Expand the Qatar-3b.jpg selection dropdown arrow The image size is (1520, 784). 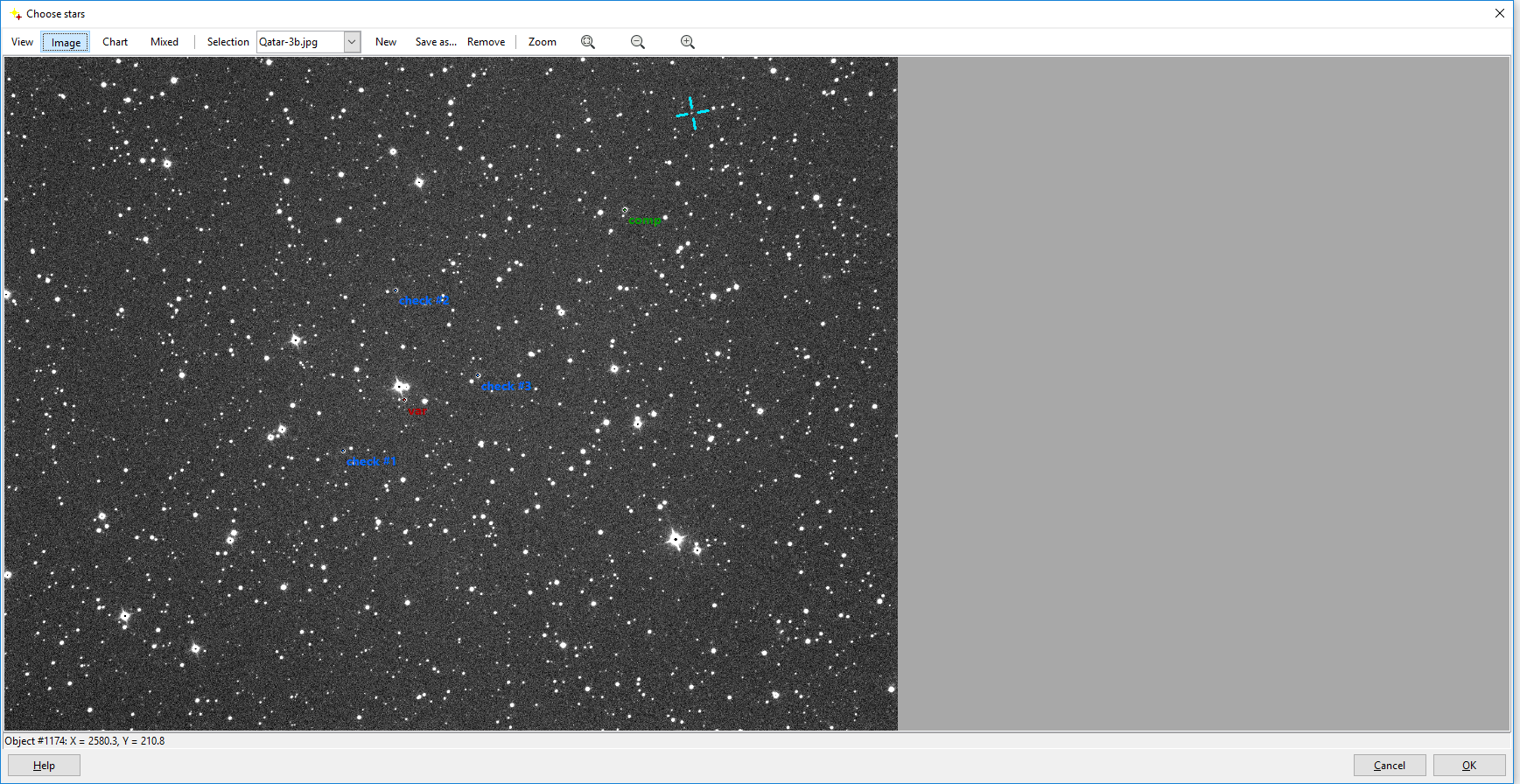pyautogui.click(x=352, y=42)
